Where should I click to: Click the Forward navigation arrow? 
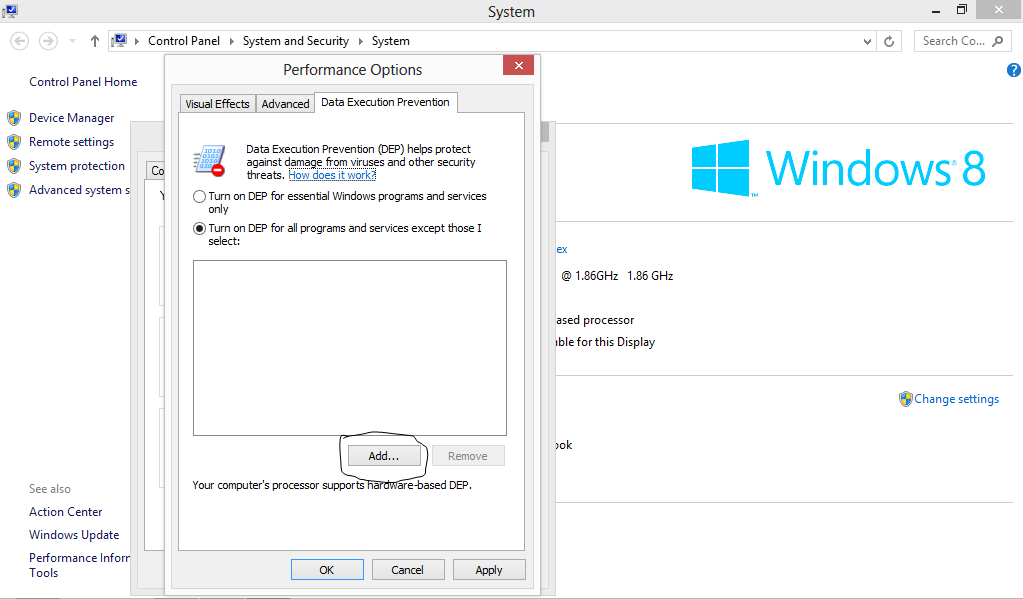tap(48, 41)
